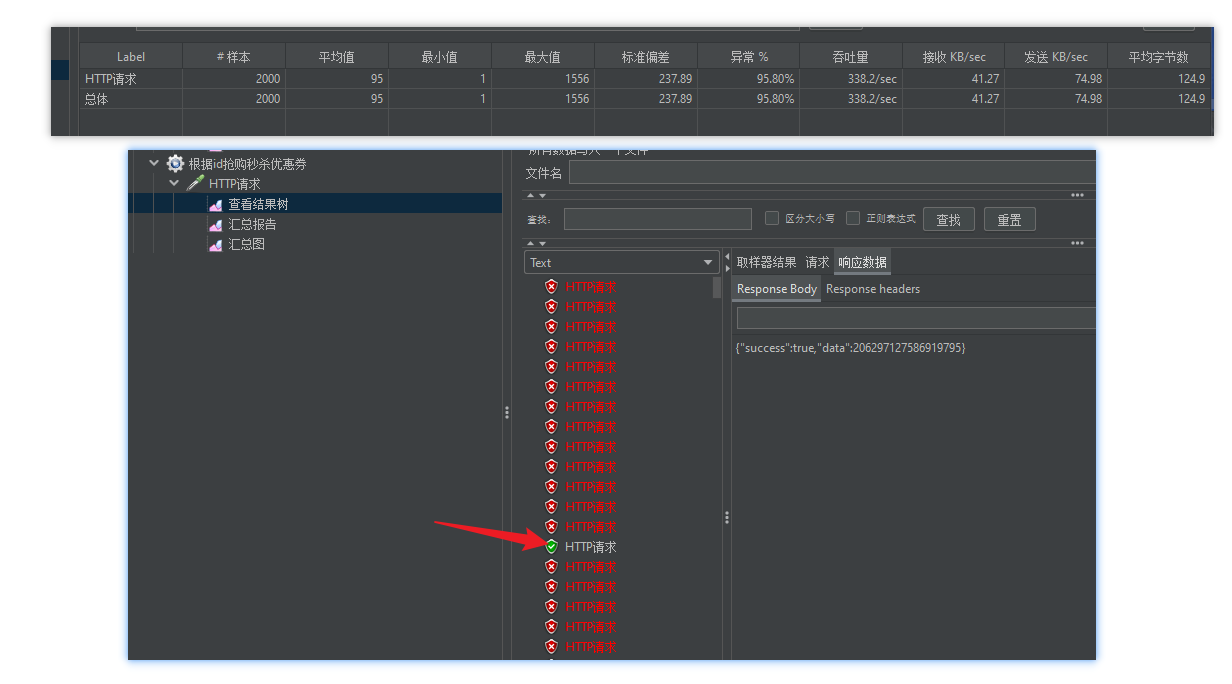Switch to the 请求 tab
Screen dimensions: 1232x684
(818, 262)
